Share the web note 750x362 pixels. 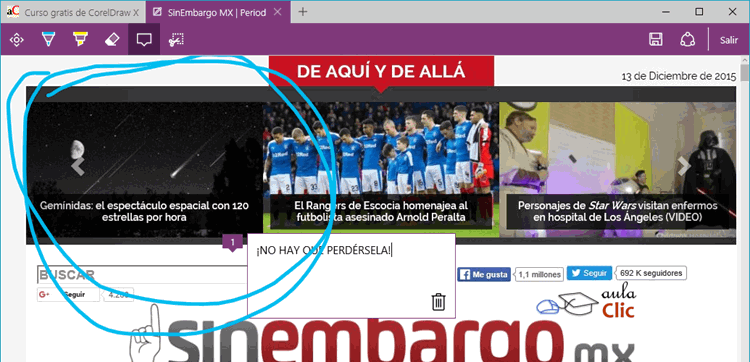(687, 40)
